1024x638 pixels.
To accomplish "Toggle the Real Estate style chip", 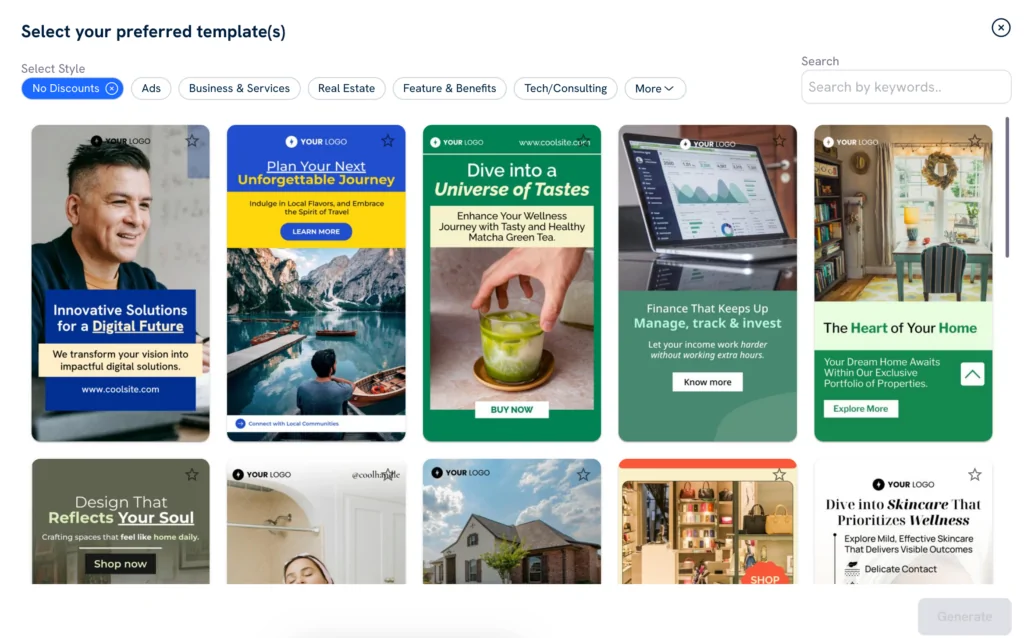I will point(346,88).
